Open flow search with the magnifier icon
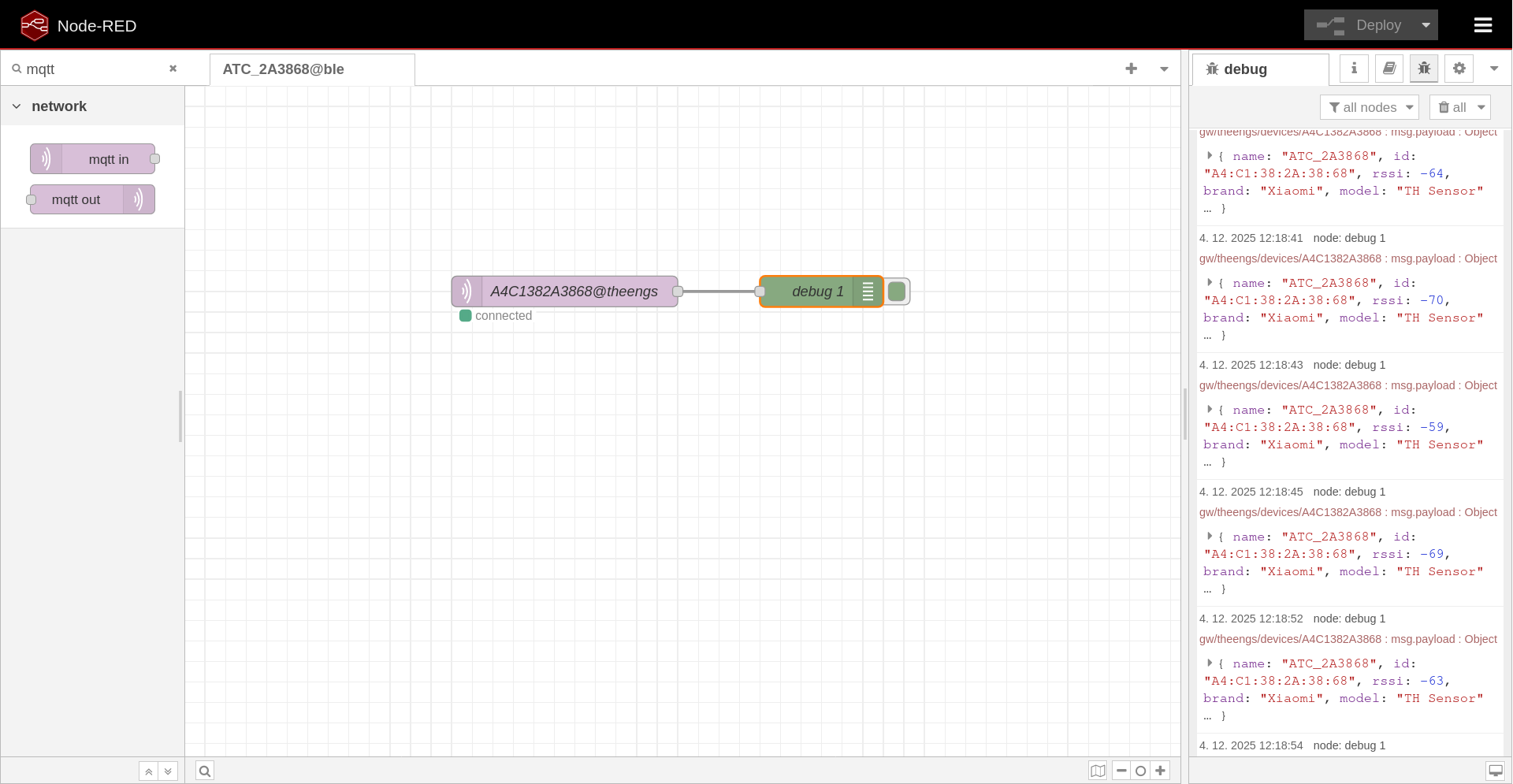The height and width of the screenshot is (784, 1513). pos(204,771)
